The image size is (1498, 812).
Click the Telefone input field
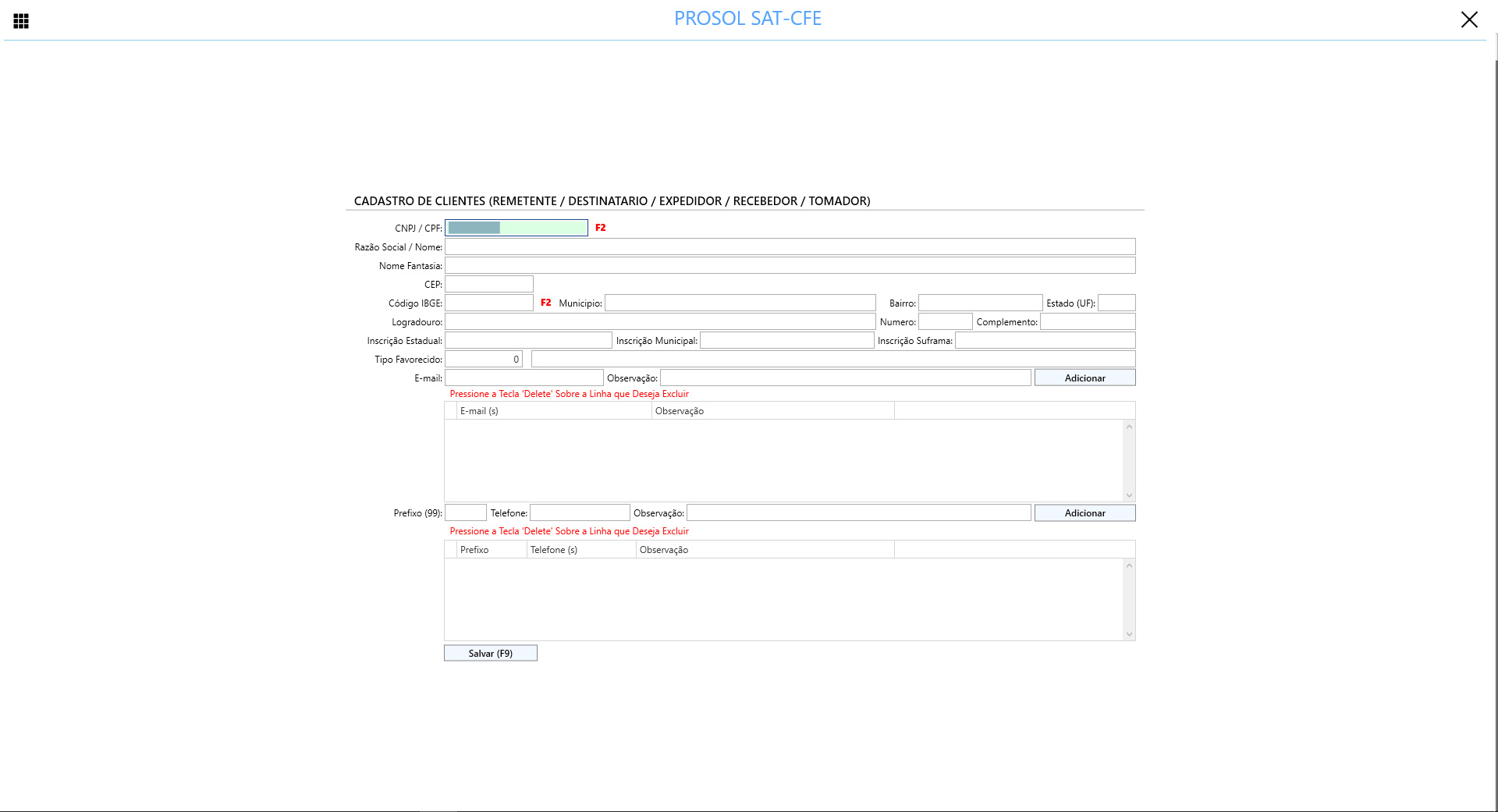point(580,512)
